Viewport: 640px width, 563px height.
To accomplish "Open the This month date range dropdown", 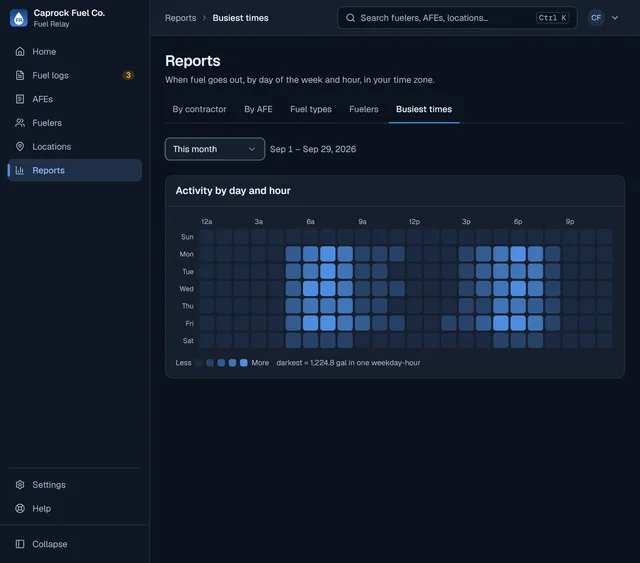I will click(x=215, y=149).
